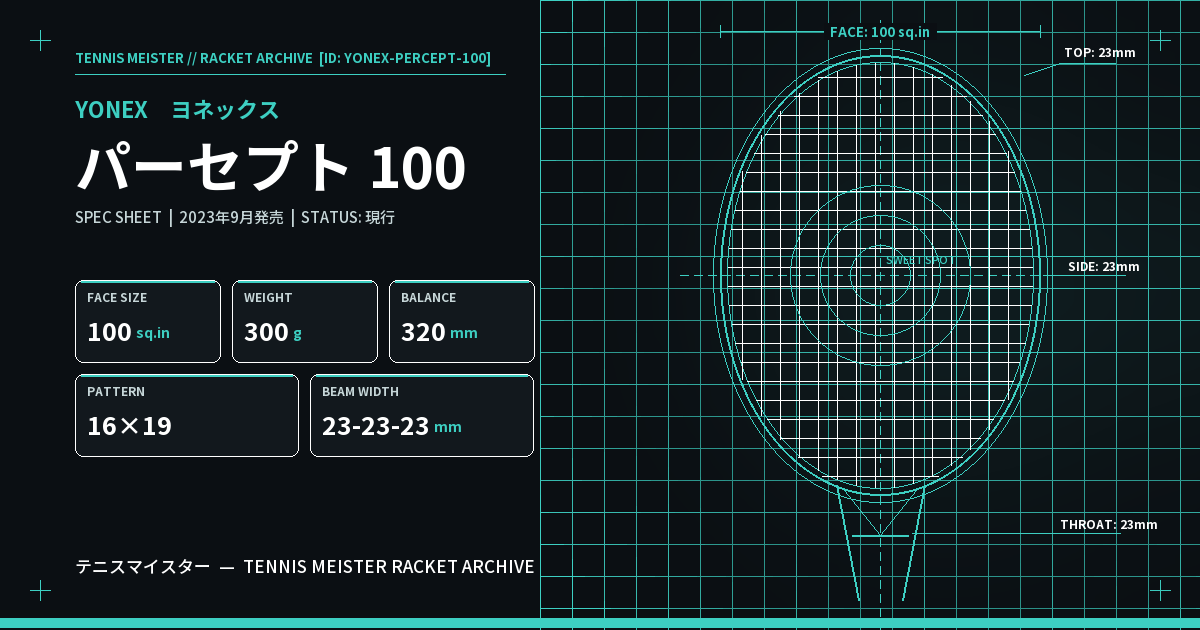Click the PATTERN 16×19 card

[187, 415]
